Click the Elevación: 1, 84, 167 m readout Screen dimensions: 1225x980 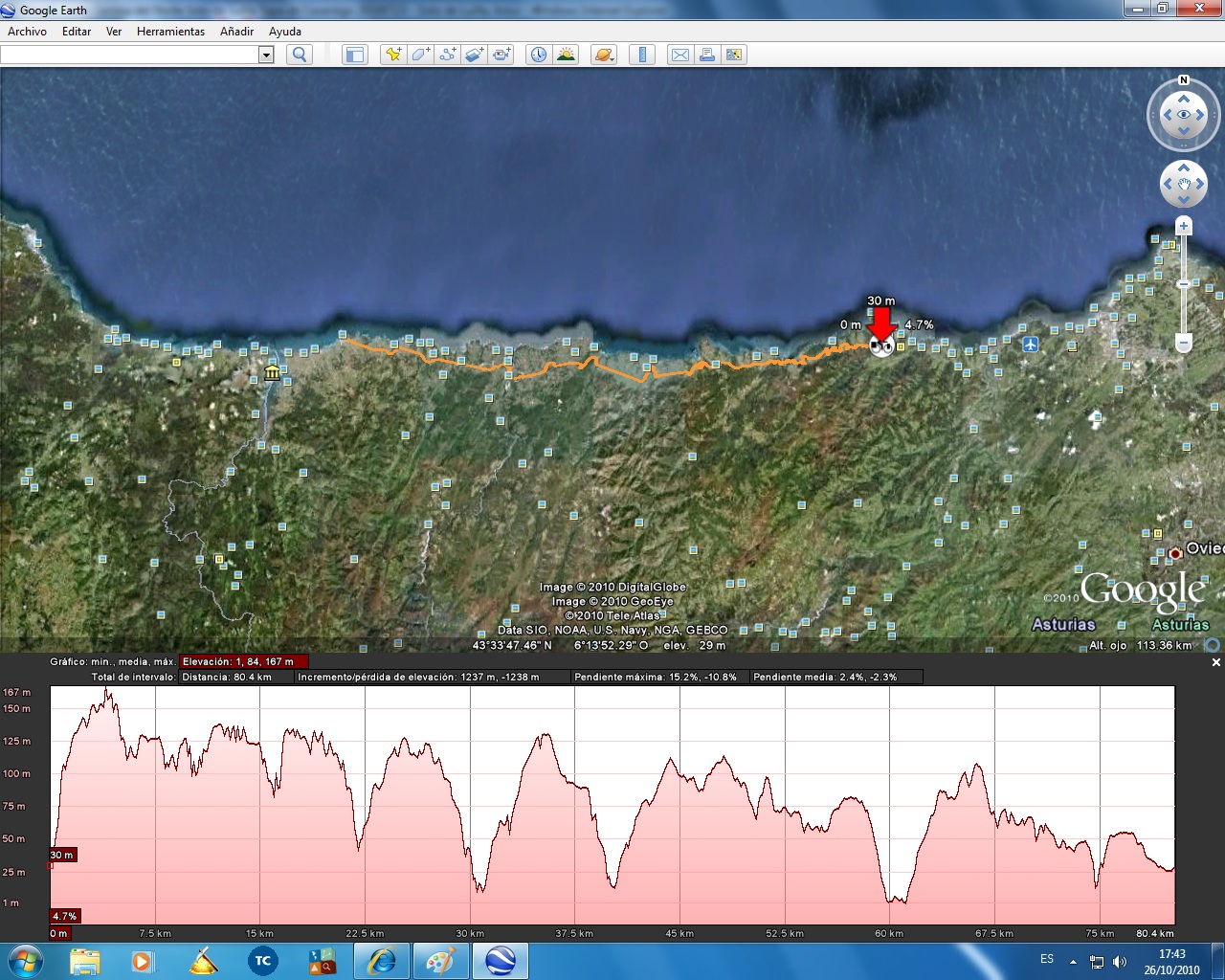tap(244, 661)
